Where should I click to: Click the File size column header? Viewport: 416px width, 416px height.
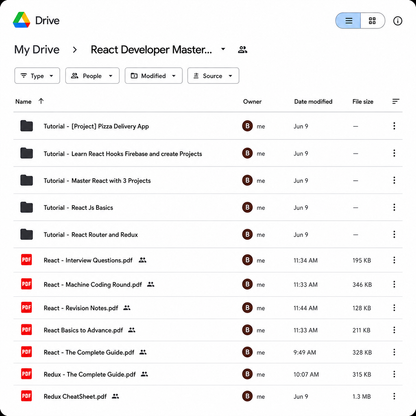[x=363, y=102]
